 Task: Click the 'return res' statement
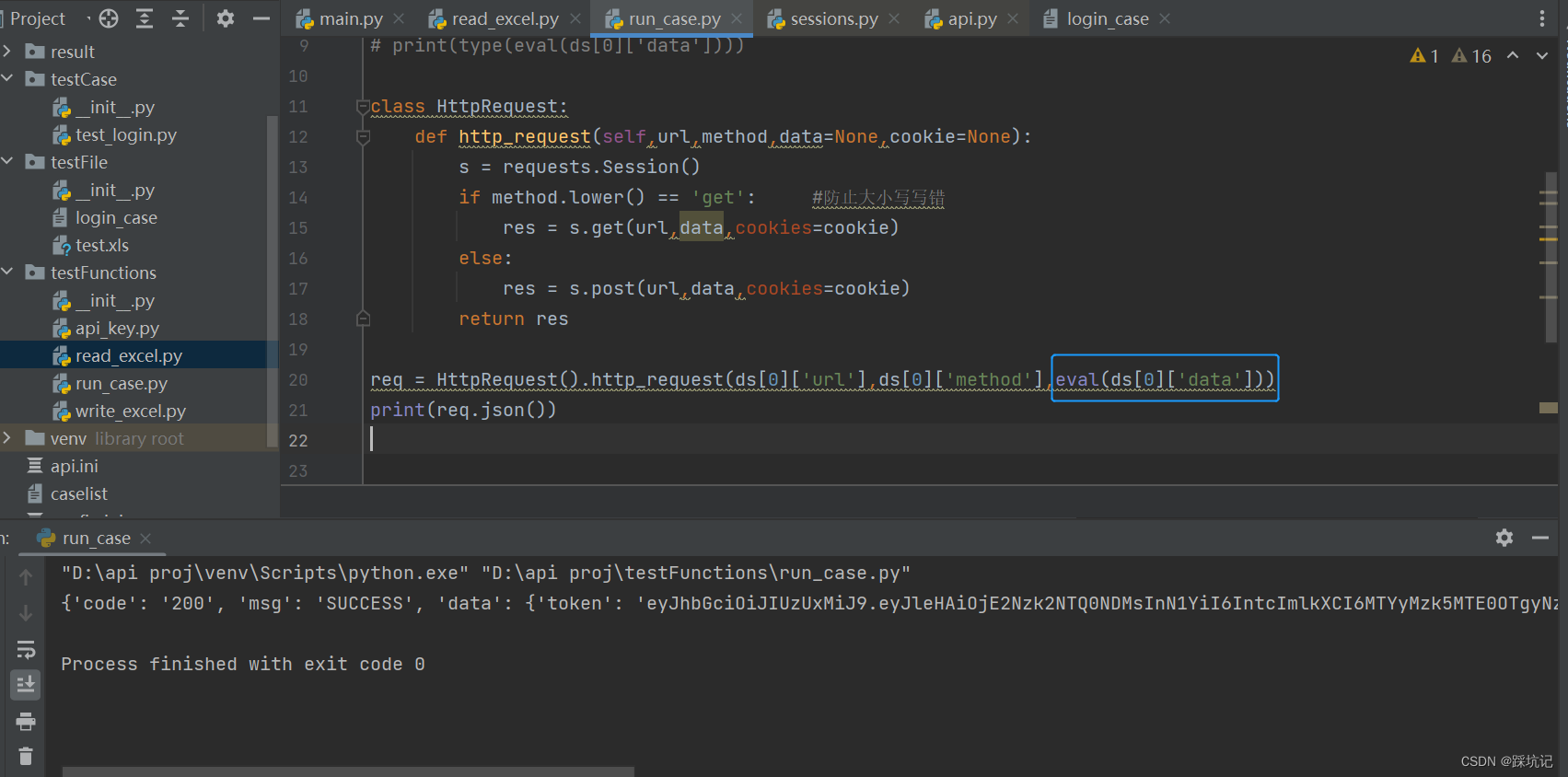514,319
